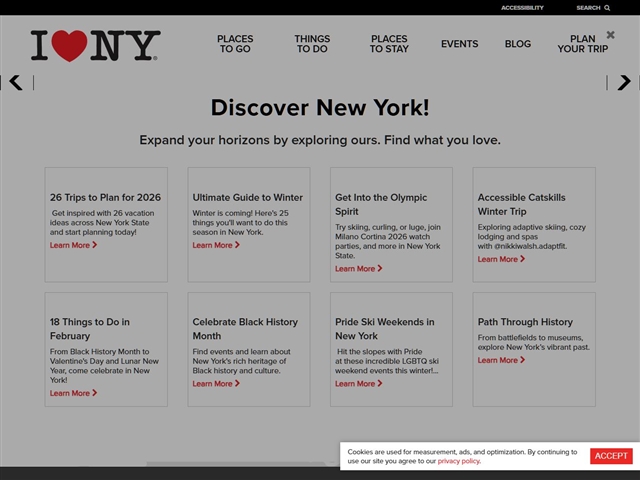Open the Events menu item
The image size is (640, 480).
(x=459, y=44)
